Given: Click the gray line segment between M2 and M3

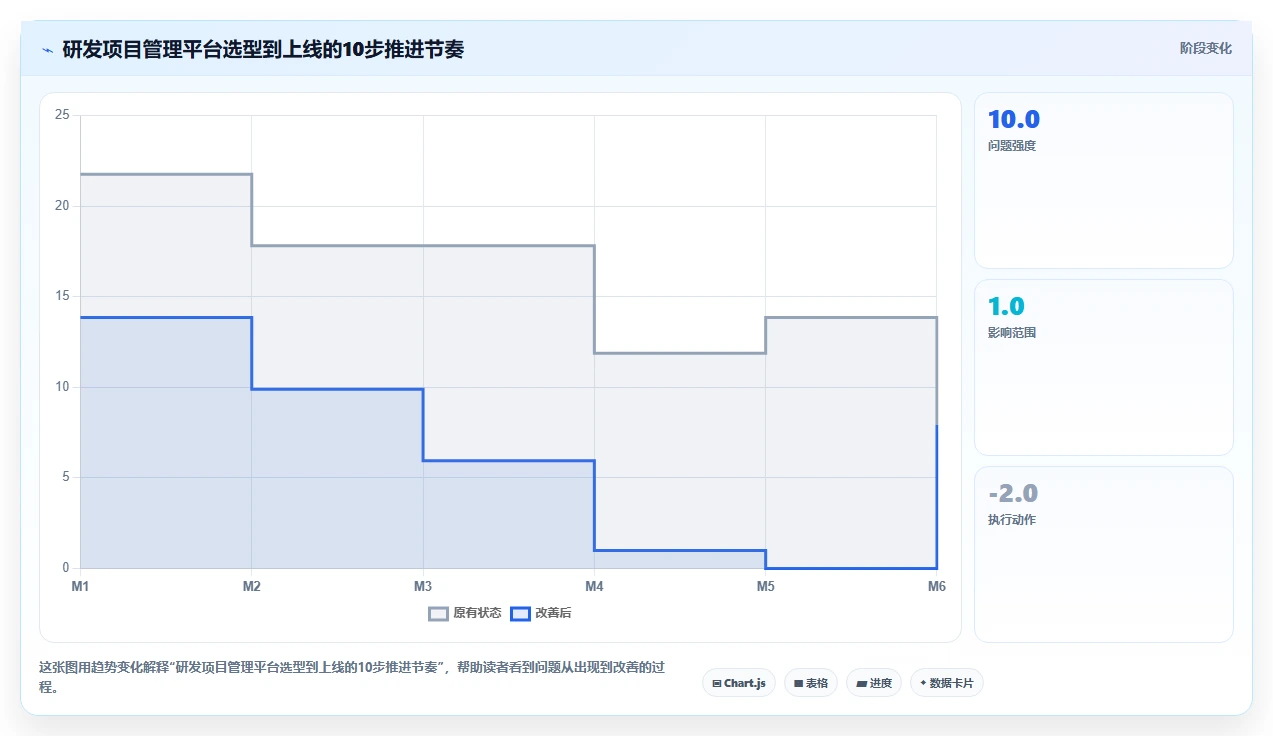Looking at the screenshot, I should pyautogui.click(x=337, y=245).
